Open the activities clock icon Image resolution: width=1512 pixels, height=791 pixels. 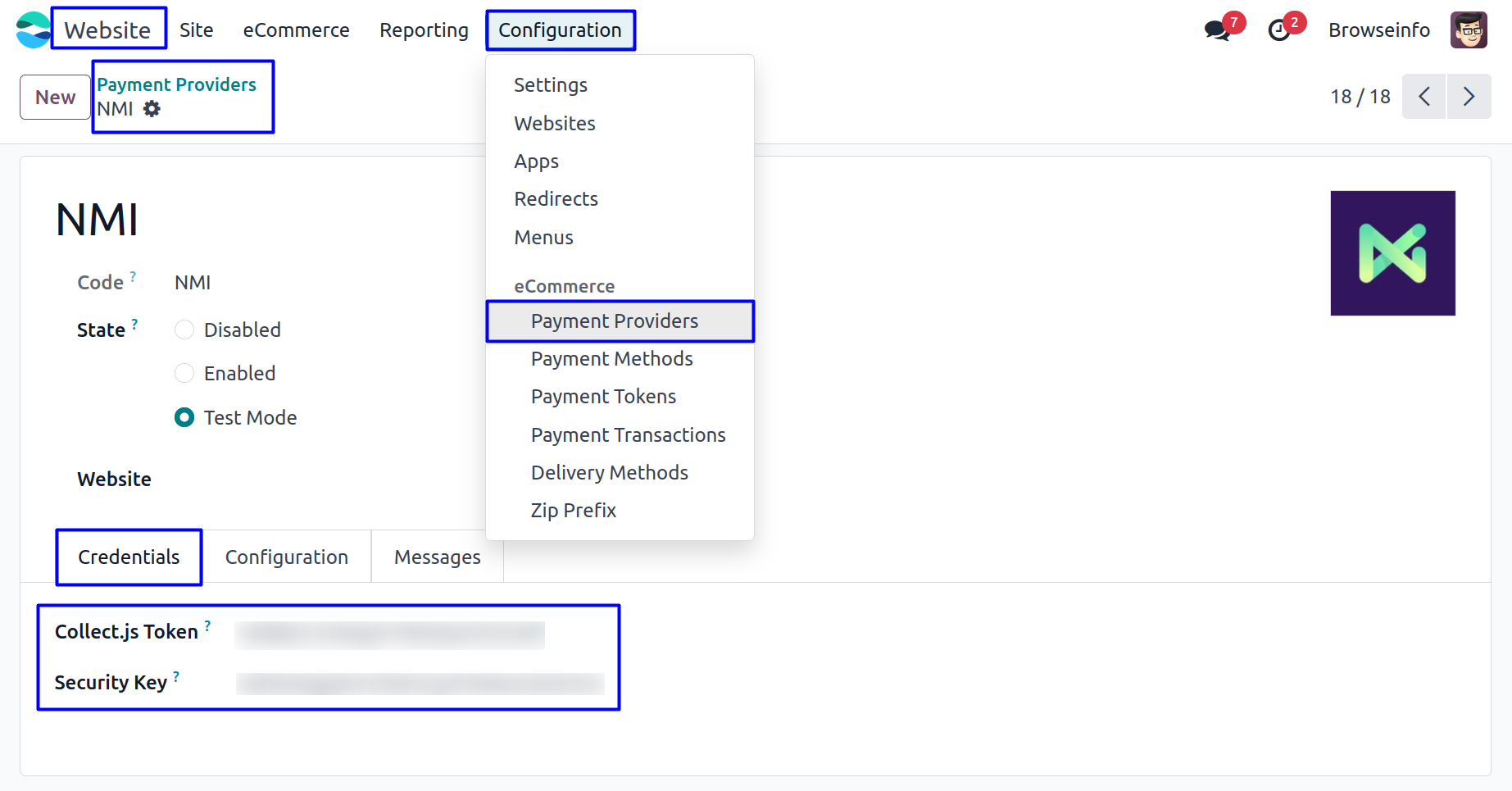pyautogui.click(x=1279, y=31)
